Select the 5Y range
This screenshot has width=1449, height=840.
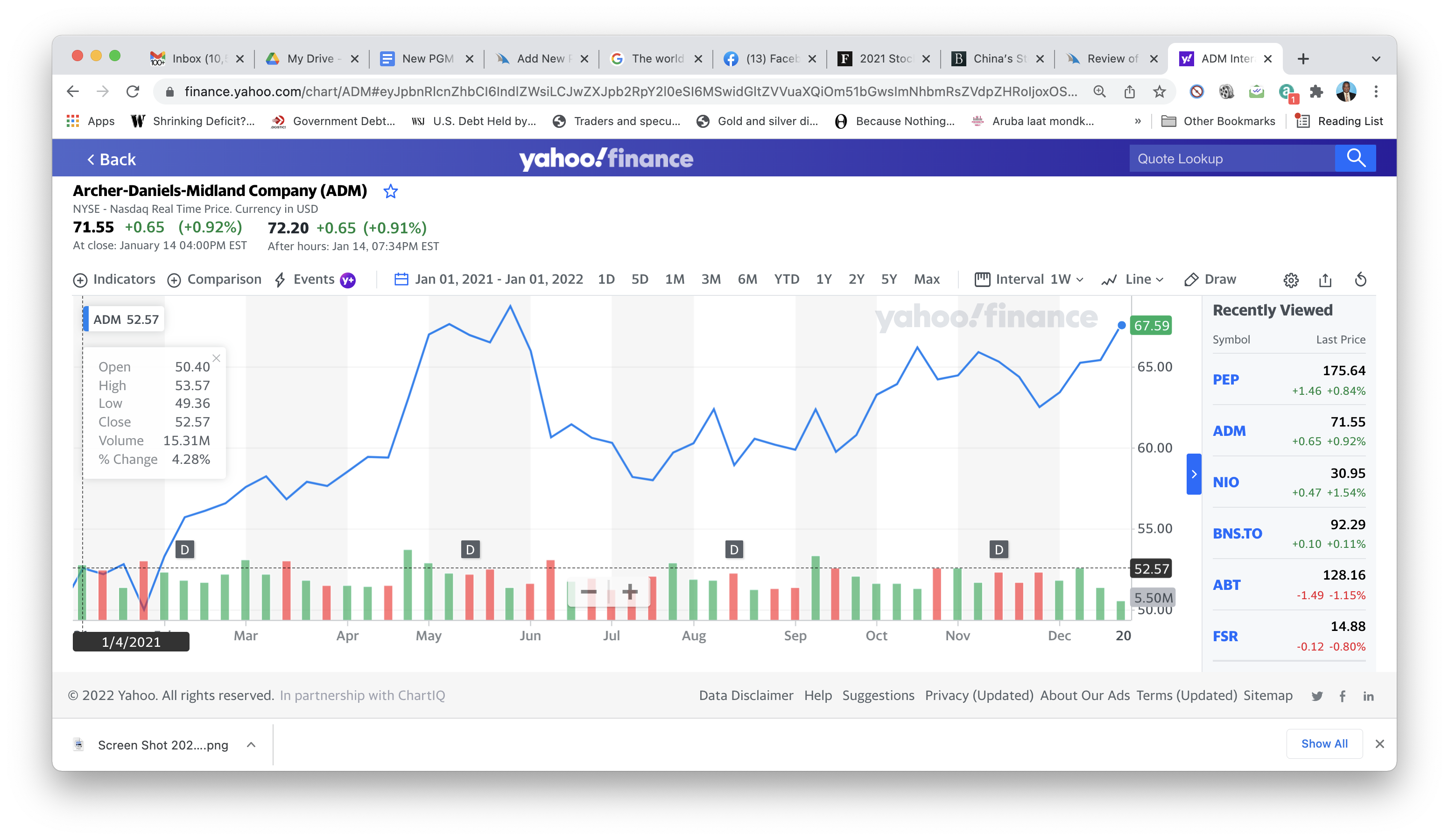[889, 280]
